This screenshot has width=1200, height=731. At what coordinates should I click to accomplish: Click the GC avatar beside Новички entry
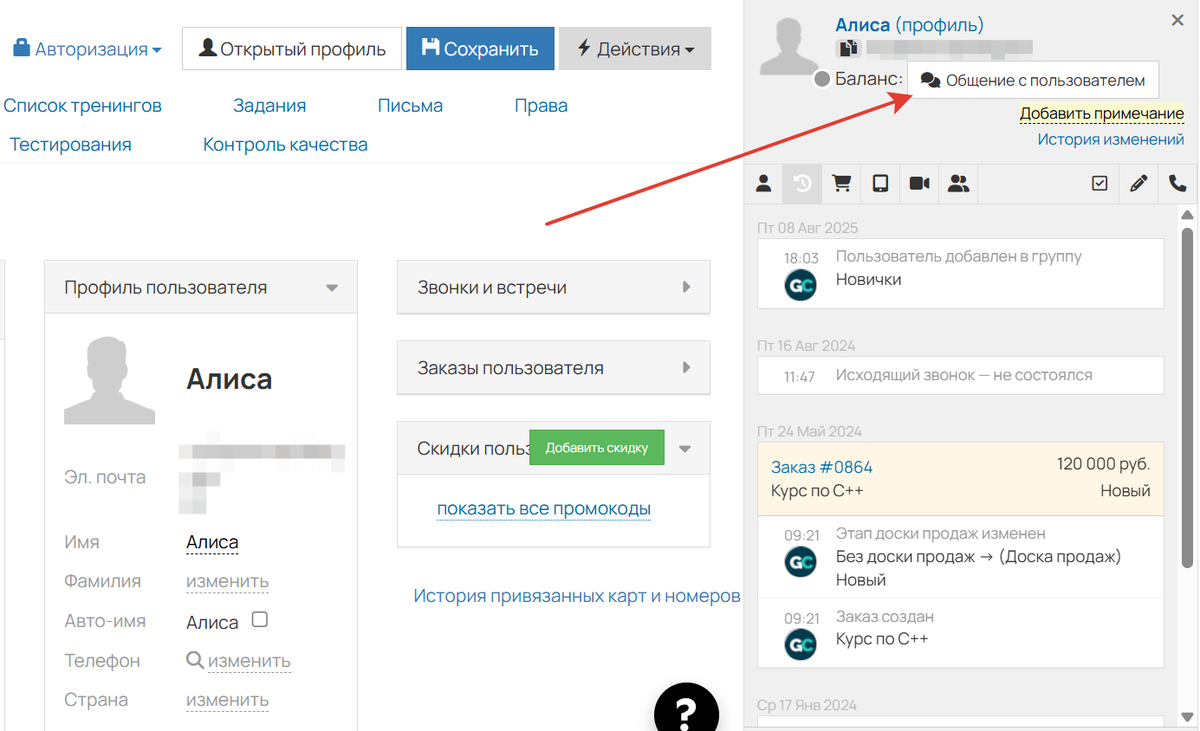pyautogui.click(x=800, y=285)
